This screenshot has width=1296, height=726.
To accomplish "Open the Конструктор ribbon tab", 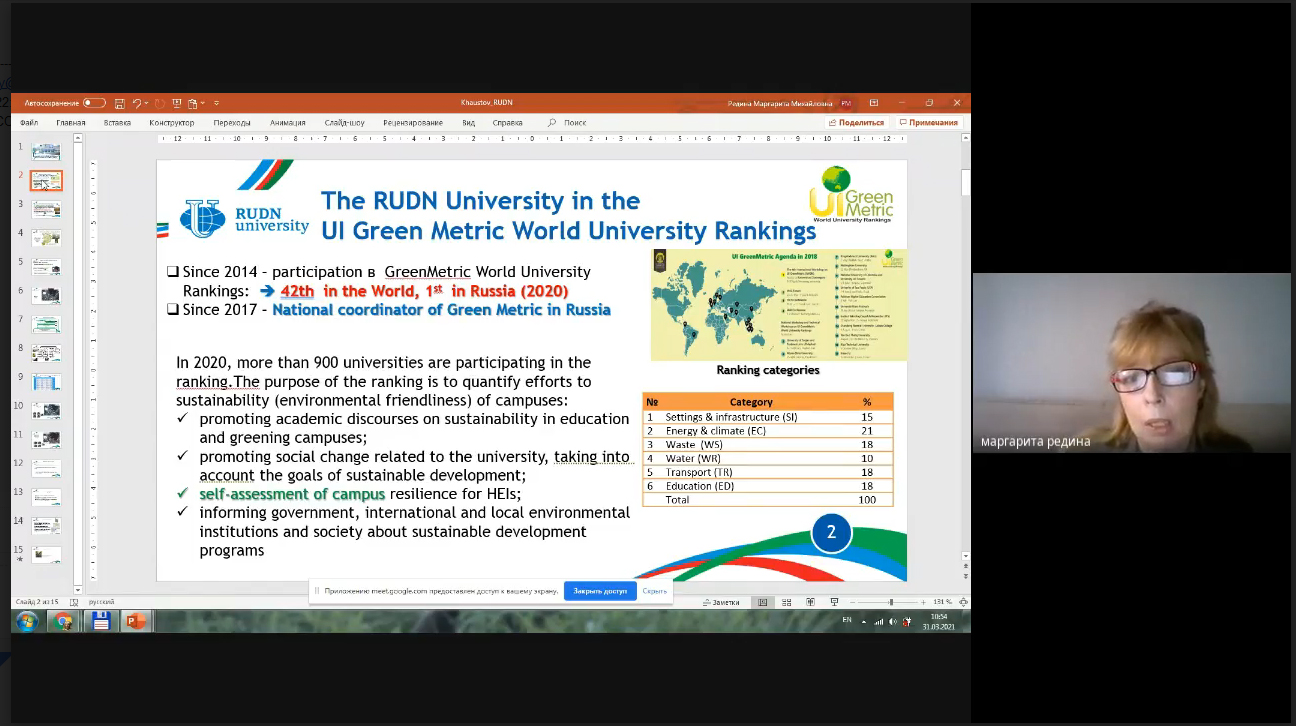I will [172, 123].
